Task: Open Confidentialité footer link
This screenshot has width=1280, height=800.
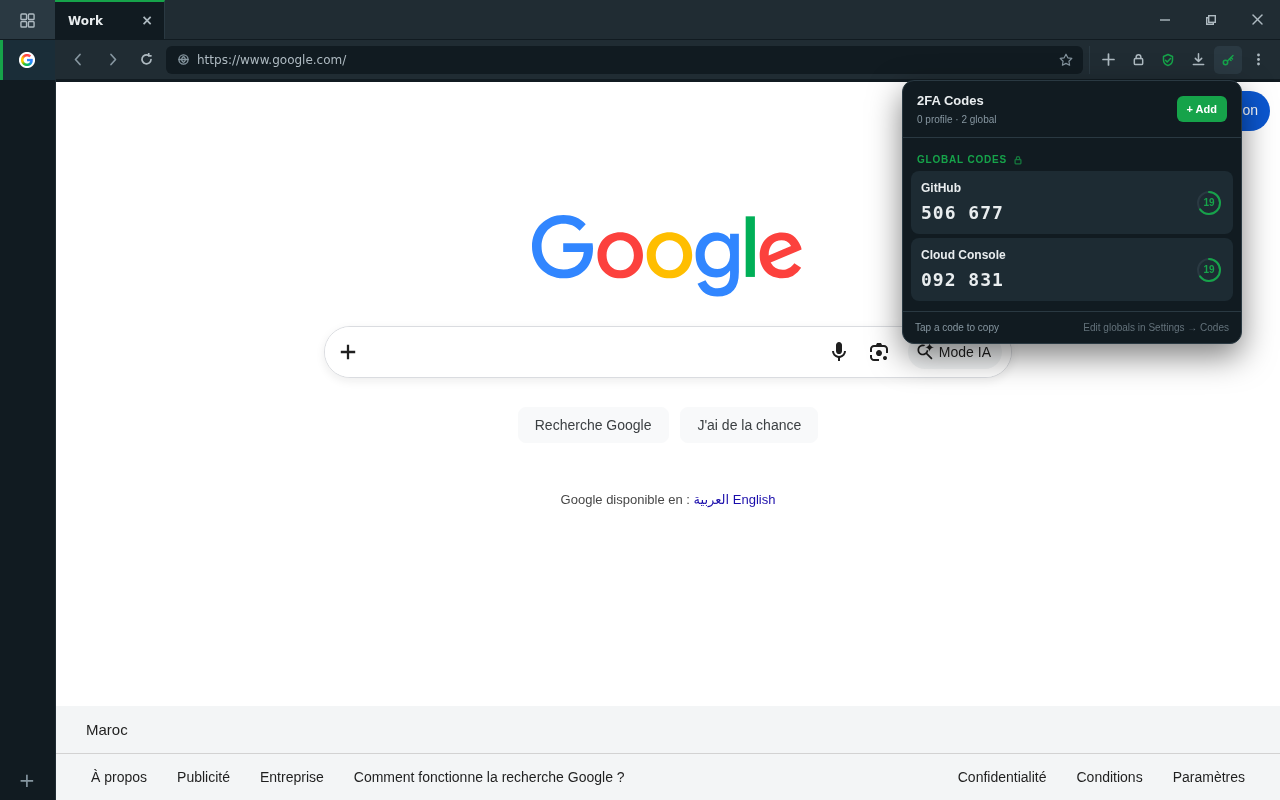Action: (1002, 777)
